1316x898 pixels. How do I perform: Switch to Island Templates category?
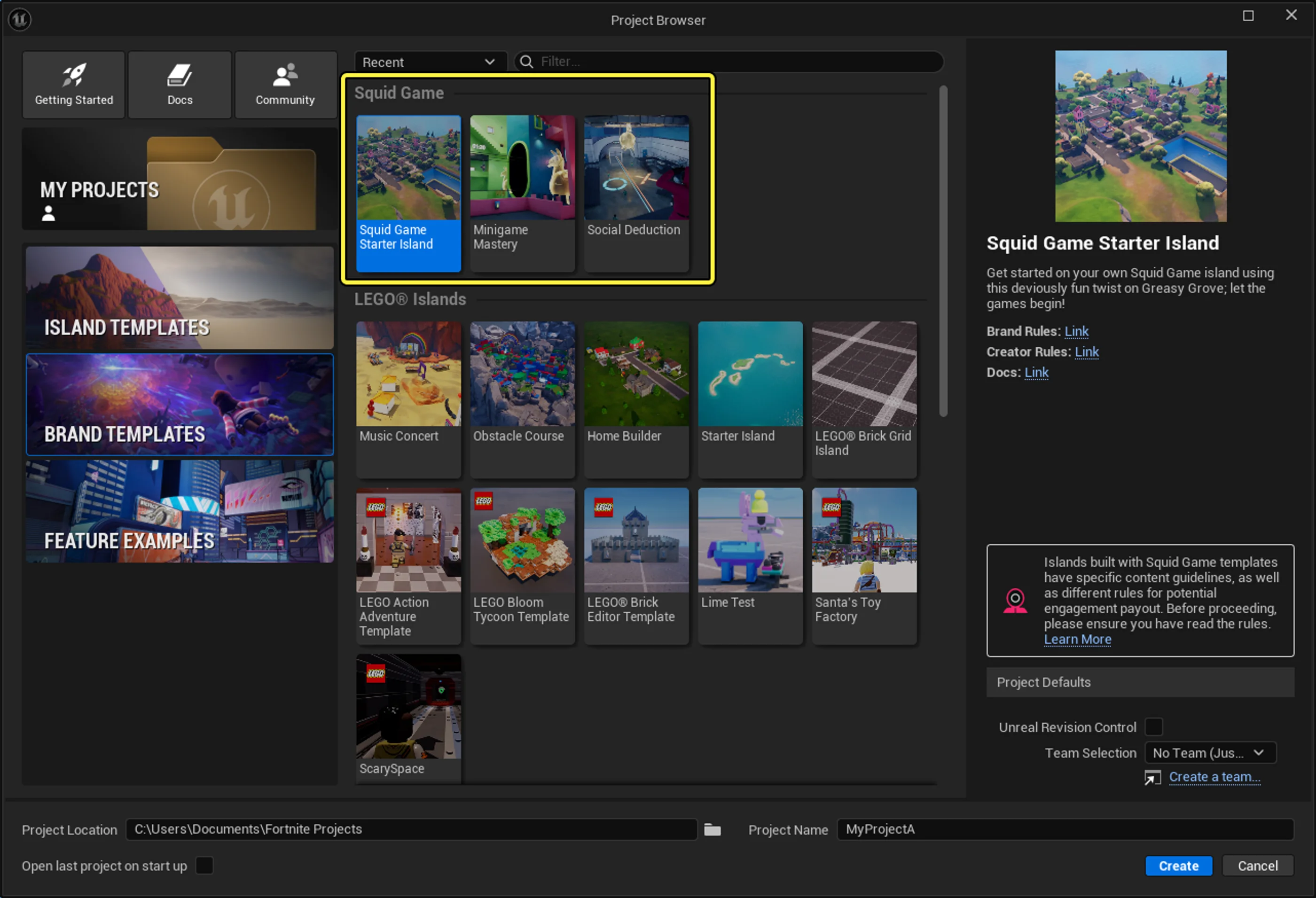pos(180,298)
